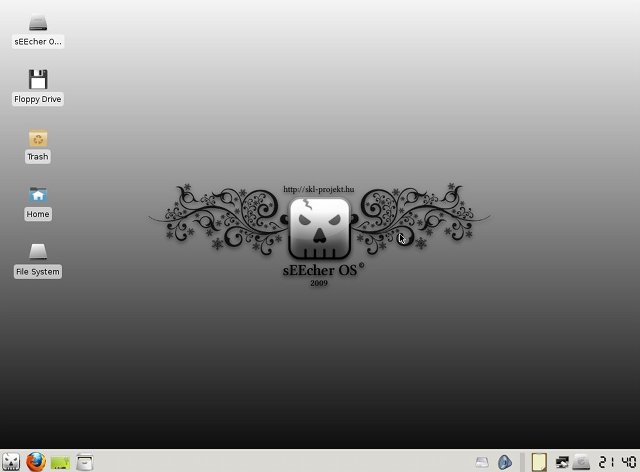Launch Firefox from the panel
This screenshot has height=472, width=640.
tap(36, 462)
